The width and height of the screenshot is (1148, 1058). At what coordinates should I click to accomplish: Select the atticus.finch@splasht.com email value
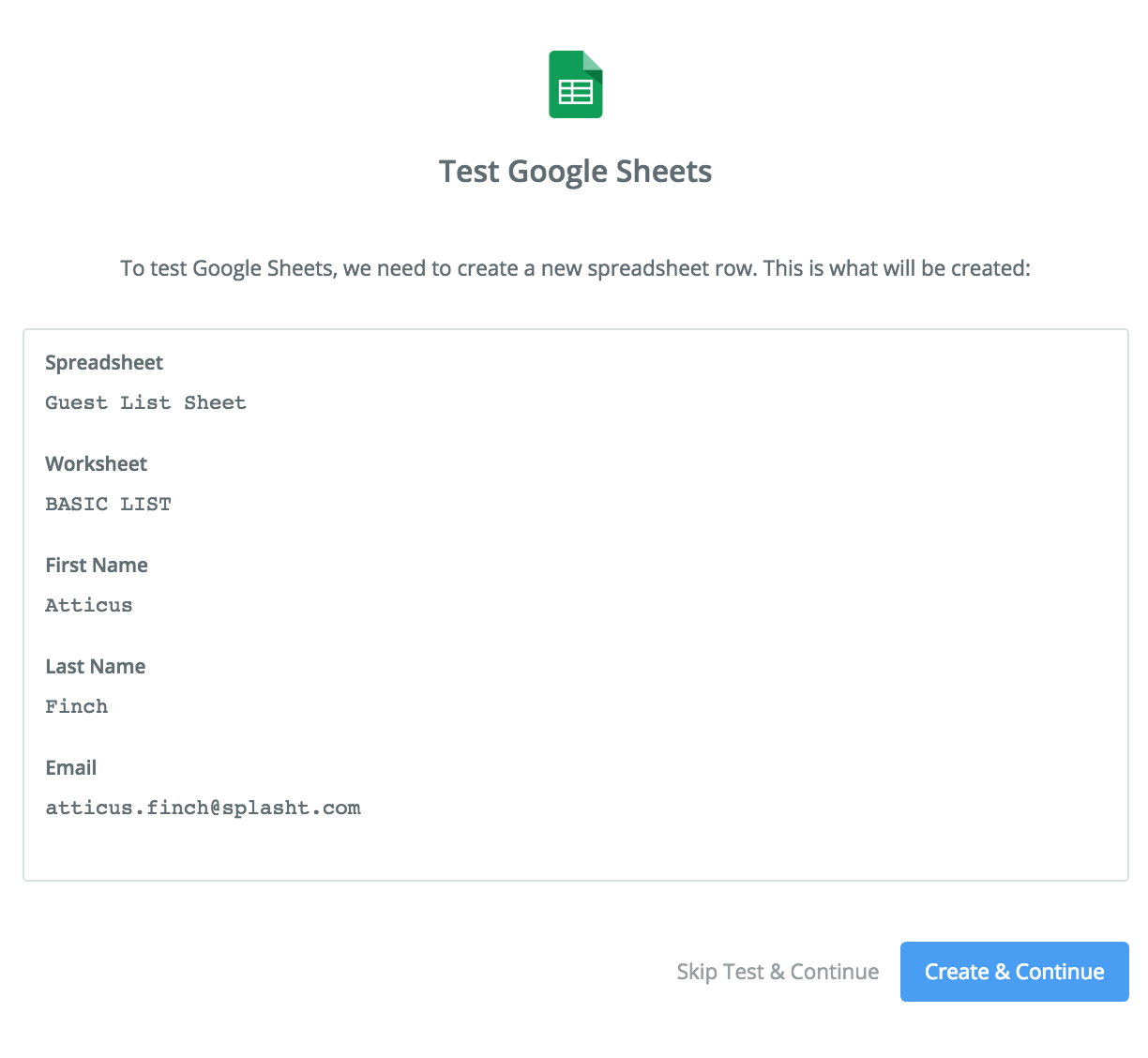pos(203,808)
